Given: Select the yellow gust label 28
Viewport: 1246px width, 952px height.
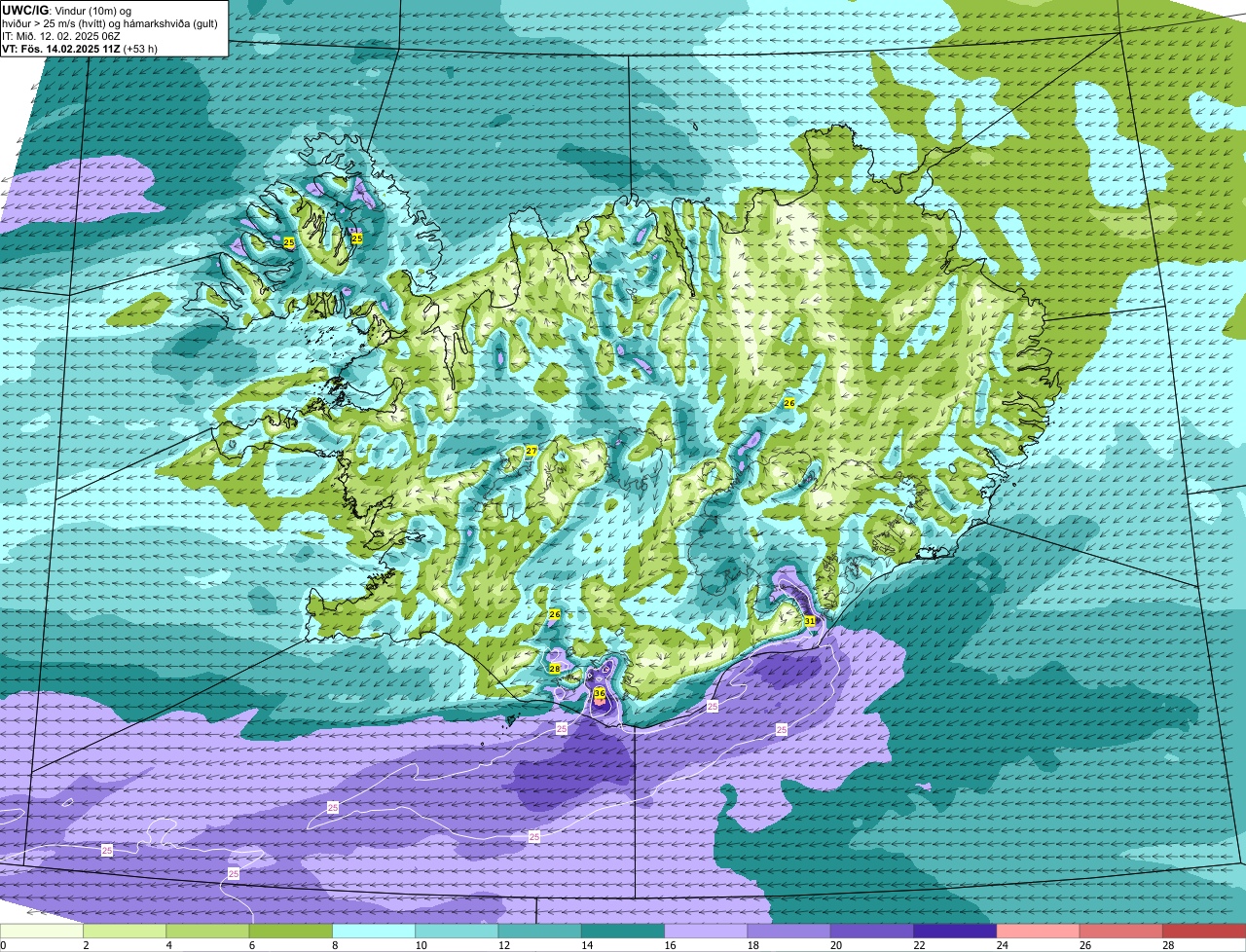Looking at the screenshot, I should 555,669.
